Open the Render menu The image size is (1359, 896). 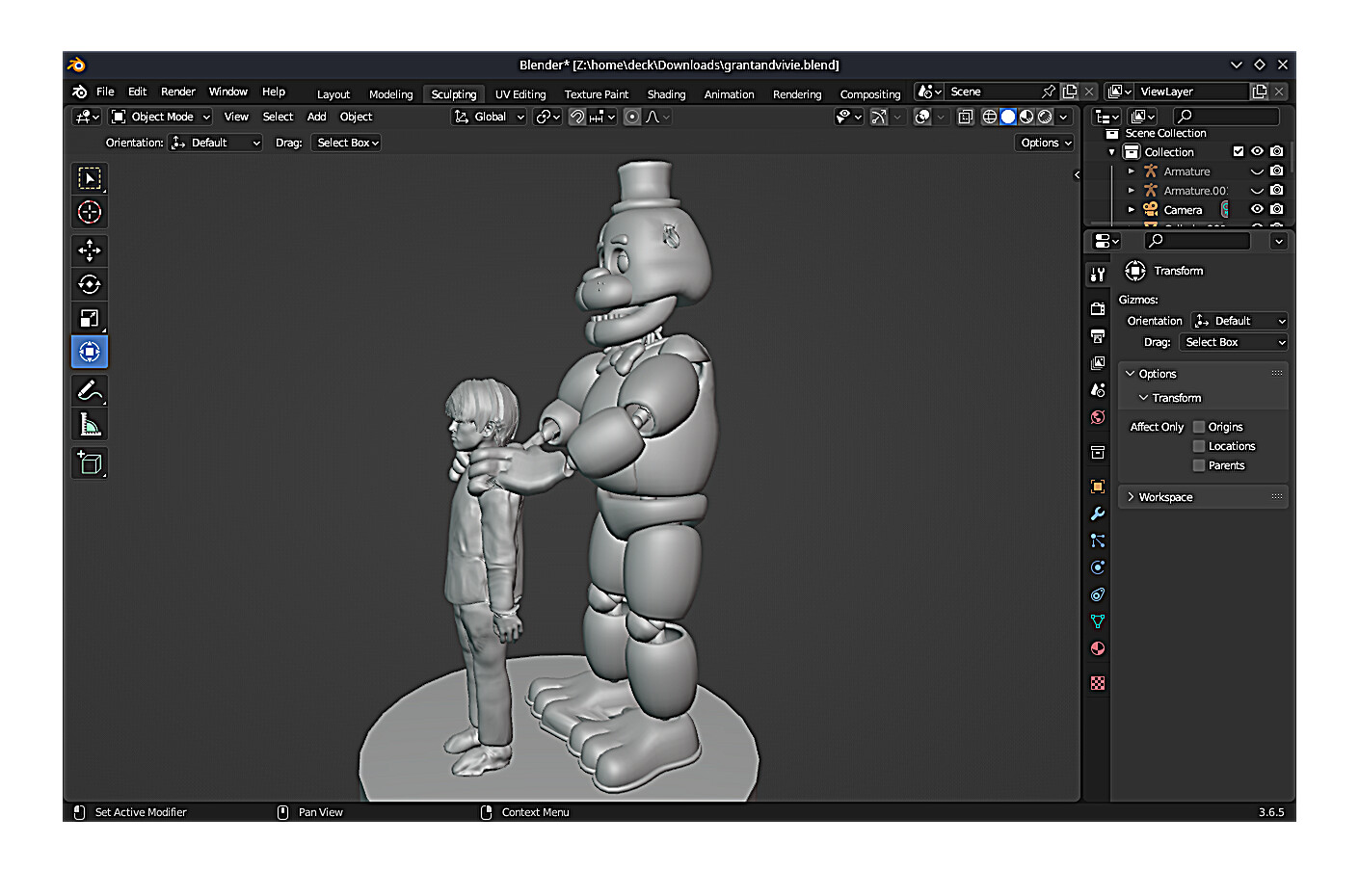[178, 92]
